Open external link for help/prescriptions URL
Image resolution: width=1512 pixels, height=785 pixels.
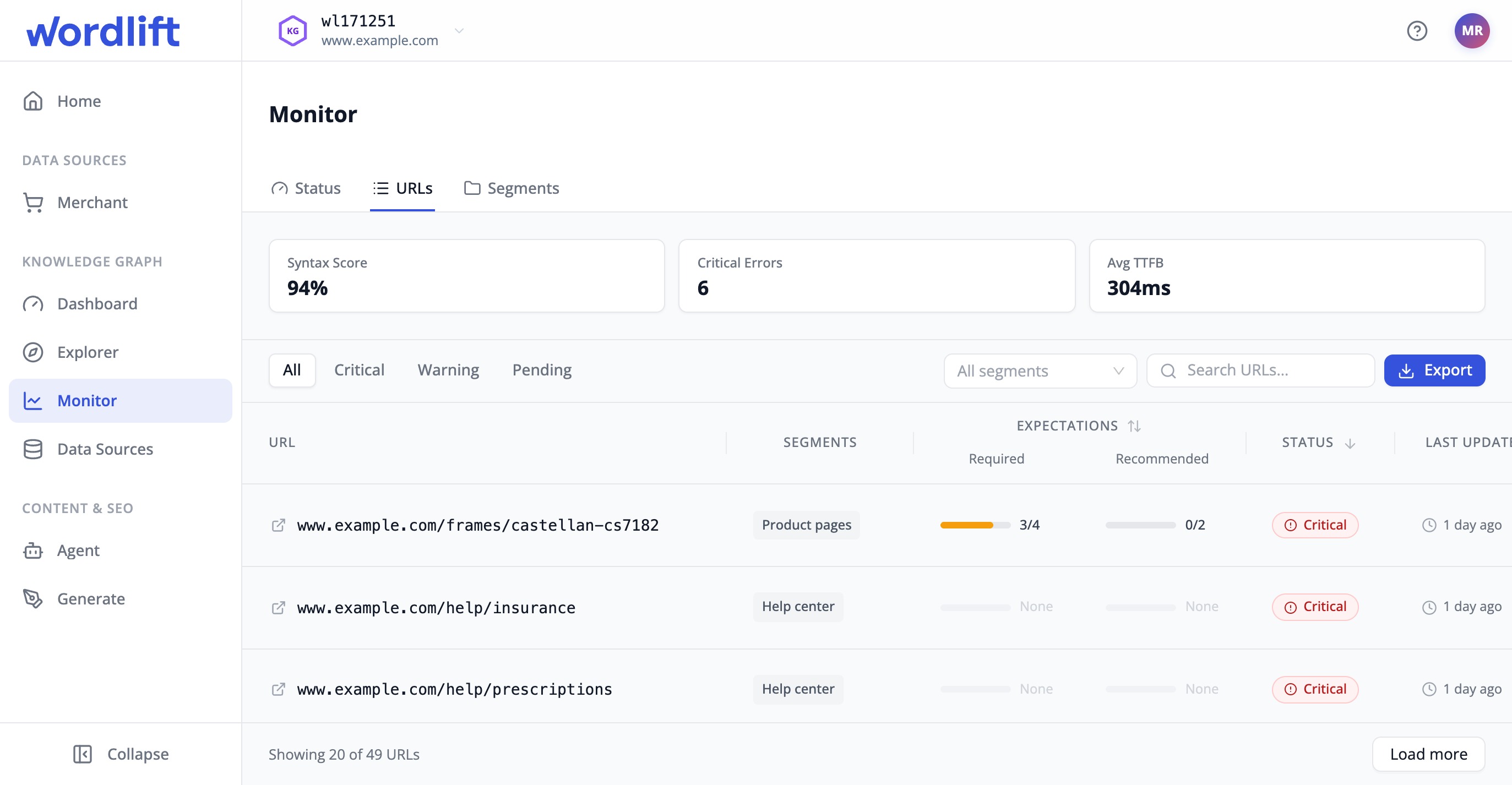click(x=278, y=689)
